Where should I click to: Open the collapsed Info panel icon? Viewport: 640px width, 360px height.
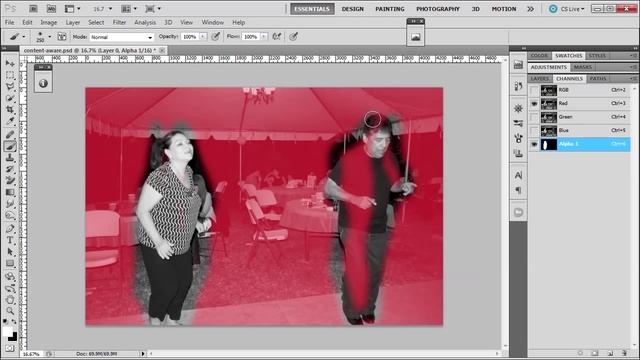coord(43,83)
